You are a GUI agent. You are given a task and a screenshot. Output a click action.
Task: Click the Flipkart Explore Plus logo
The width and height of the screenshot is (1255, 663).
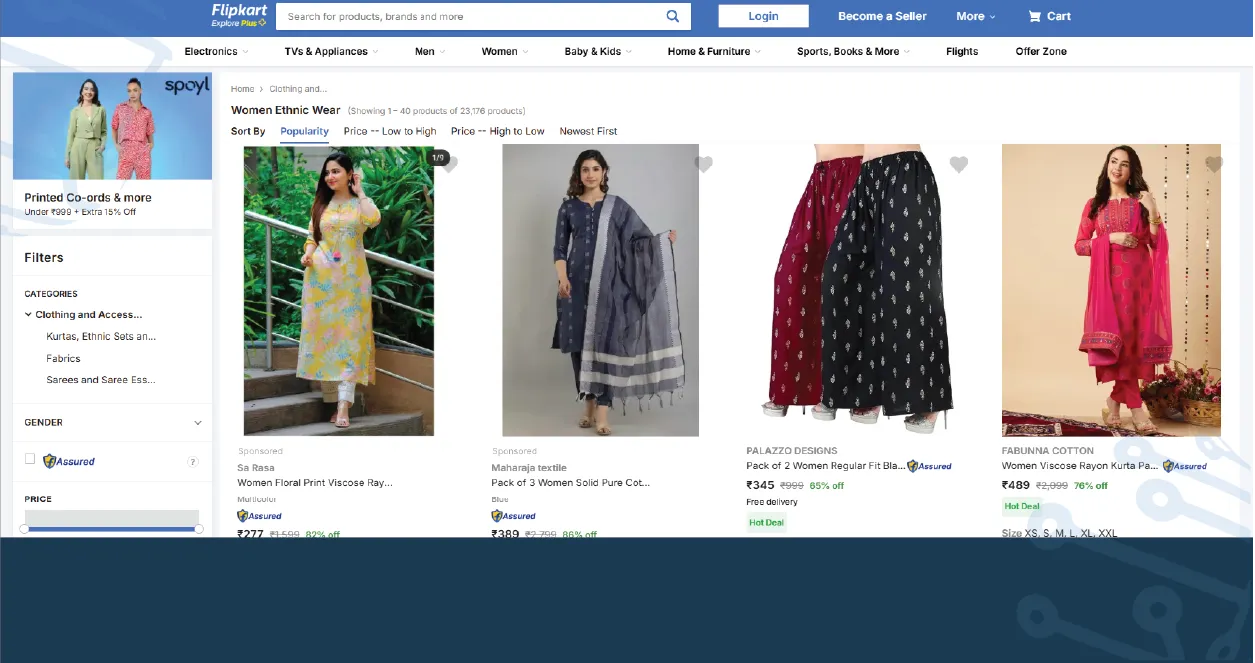(238, 16)
